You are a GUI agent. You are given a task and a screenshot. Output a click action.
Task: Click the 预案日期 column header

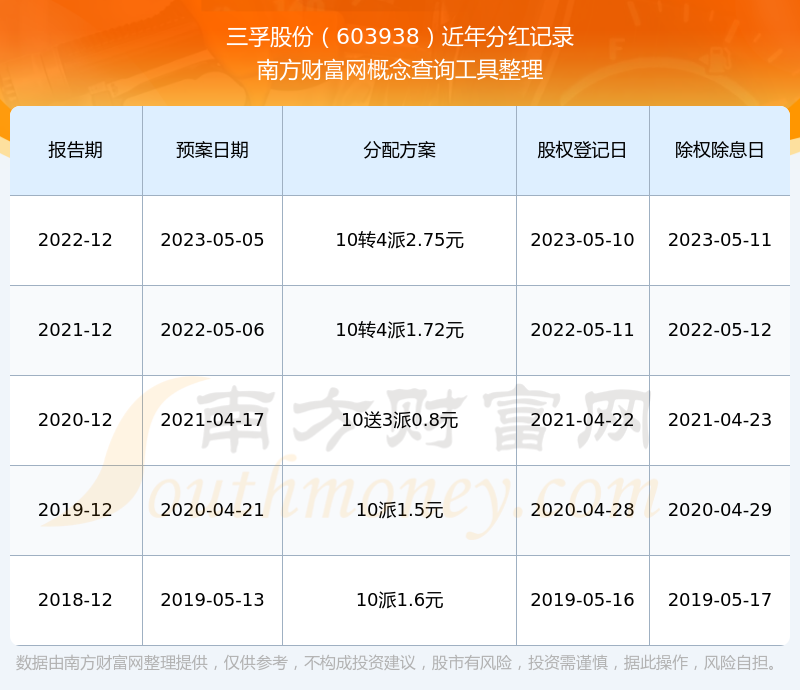pyautogui.click(x=212, y=151)
